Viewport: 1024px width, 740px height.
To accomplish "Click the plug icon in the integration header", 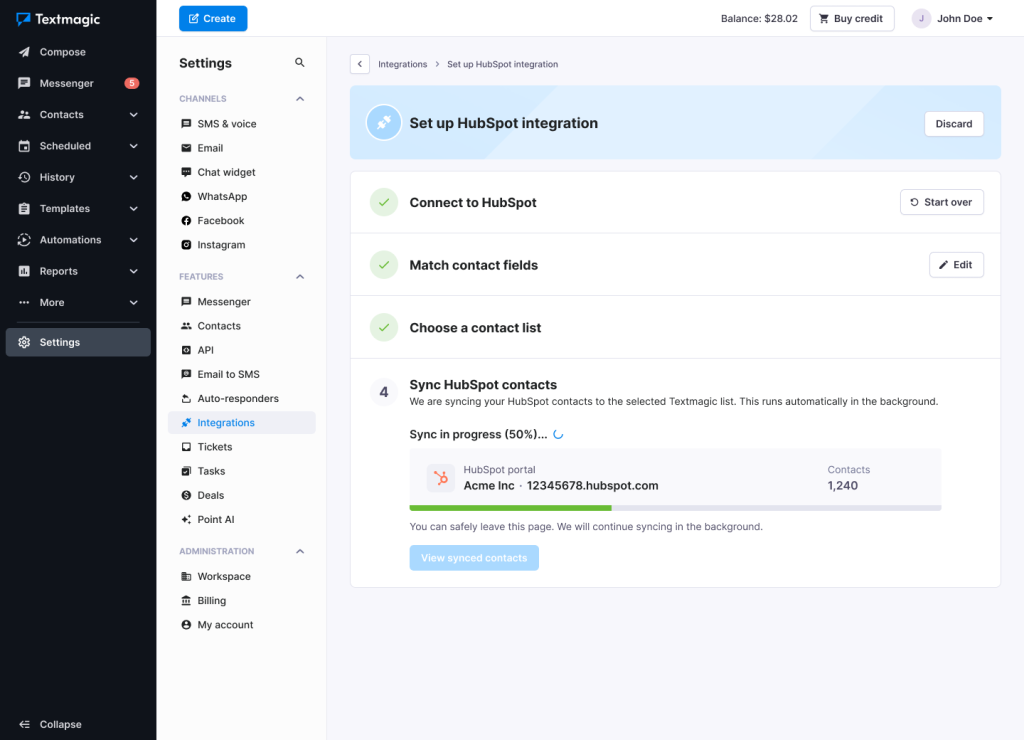I will 383,122.
